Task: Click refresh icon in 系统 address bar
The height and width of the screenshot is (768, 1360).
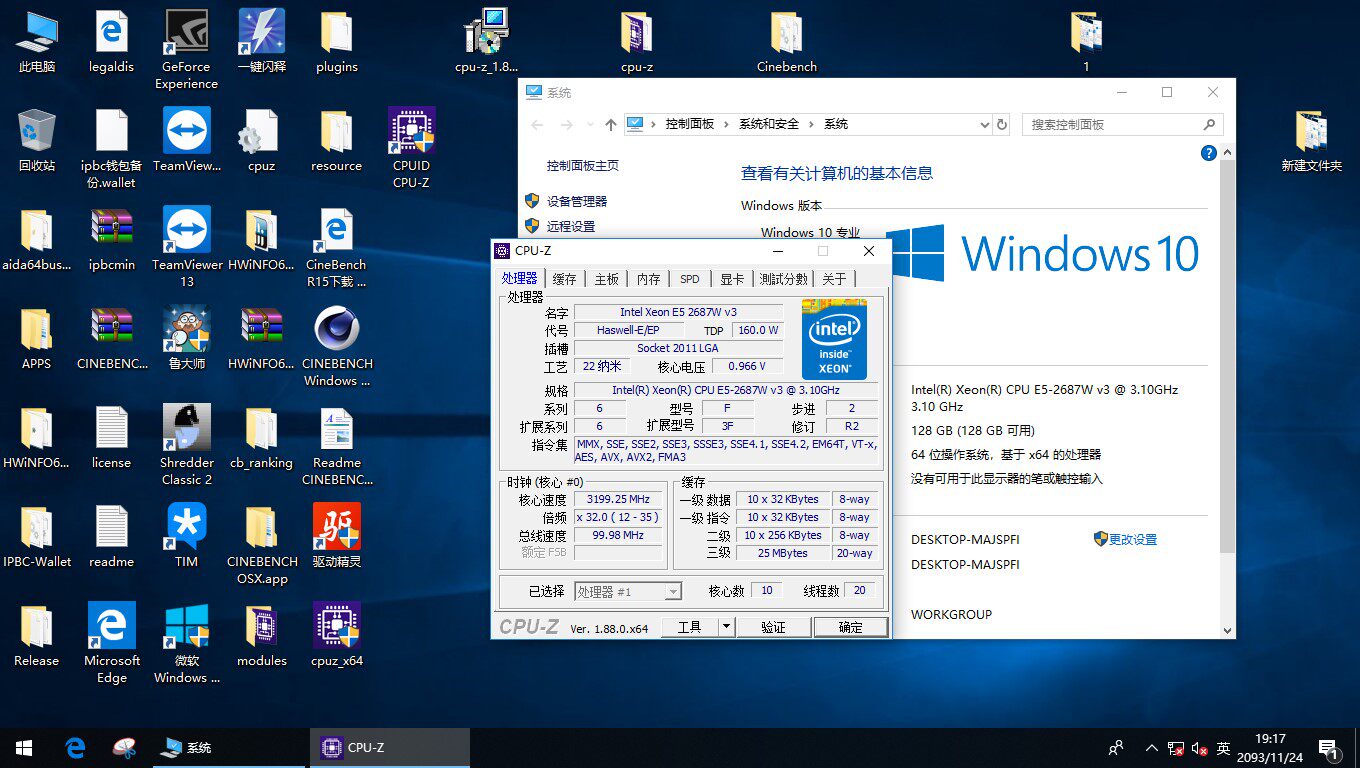Action: point(1002,124)
